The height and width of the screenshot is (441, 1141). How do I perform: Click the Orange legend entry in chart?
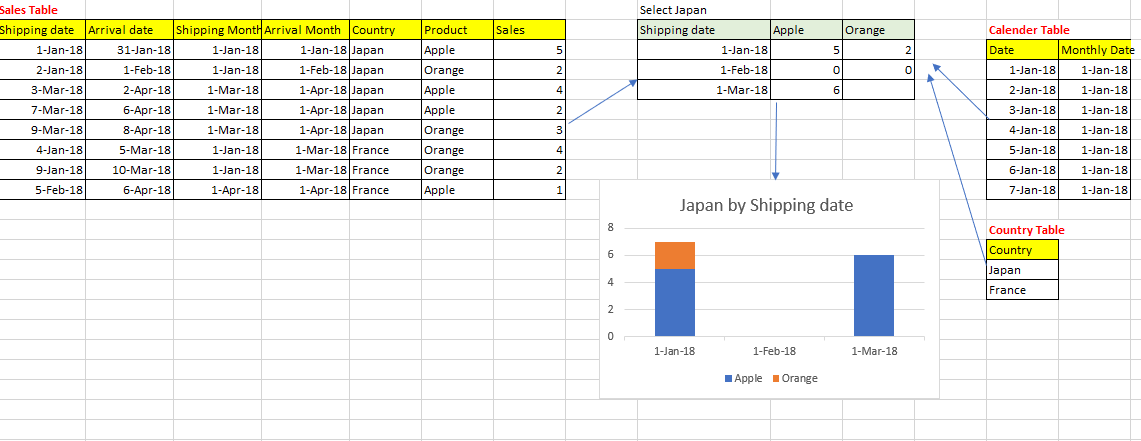[x=795, y=378]
